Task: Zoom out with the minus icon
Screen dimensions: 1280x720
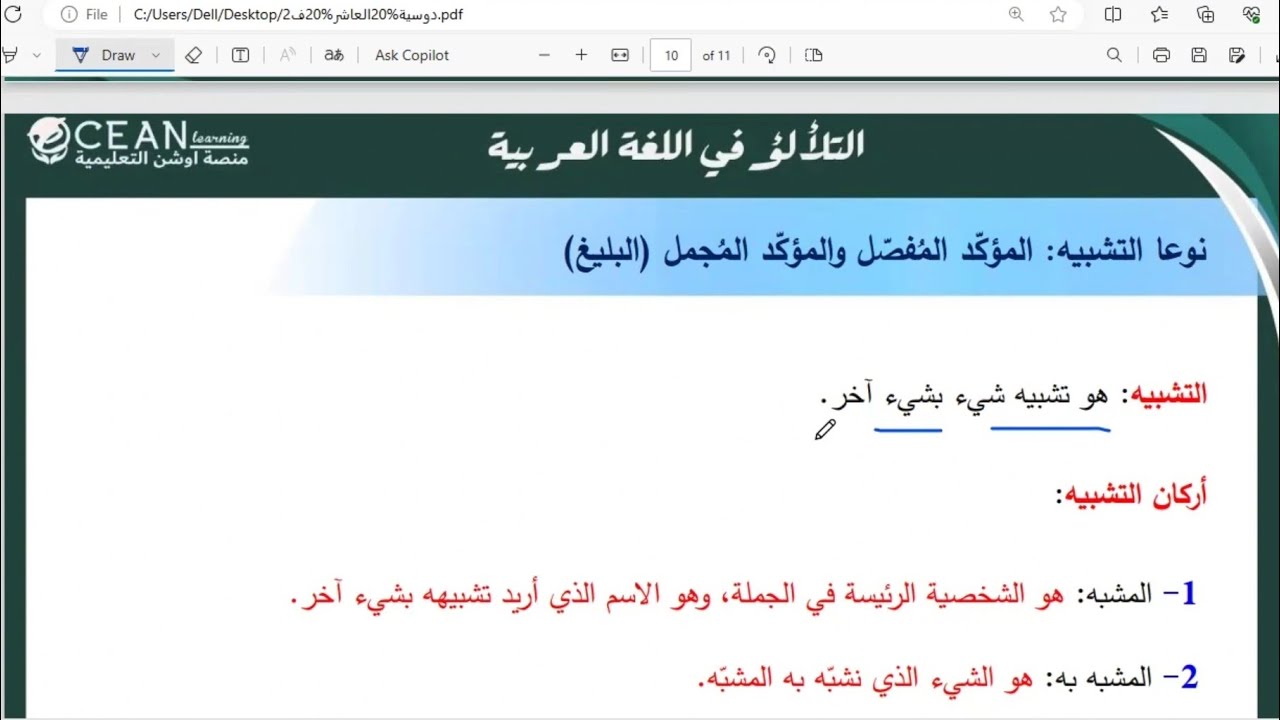Action: click(x=544, y=55)
